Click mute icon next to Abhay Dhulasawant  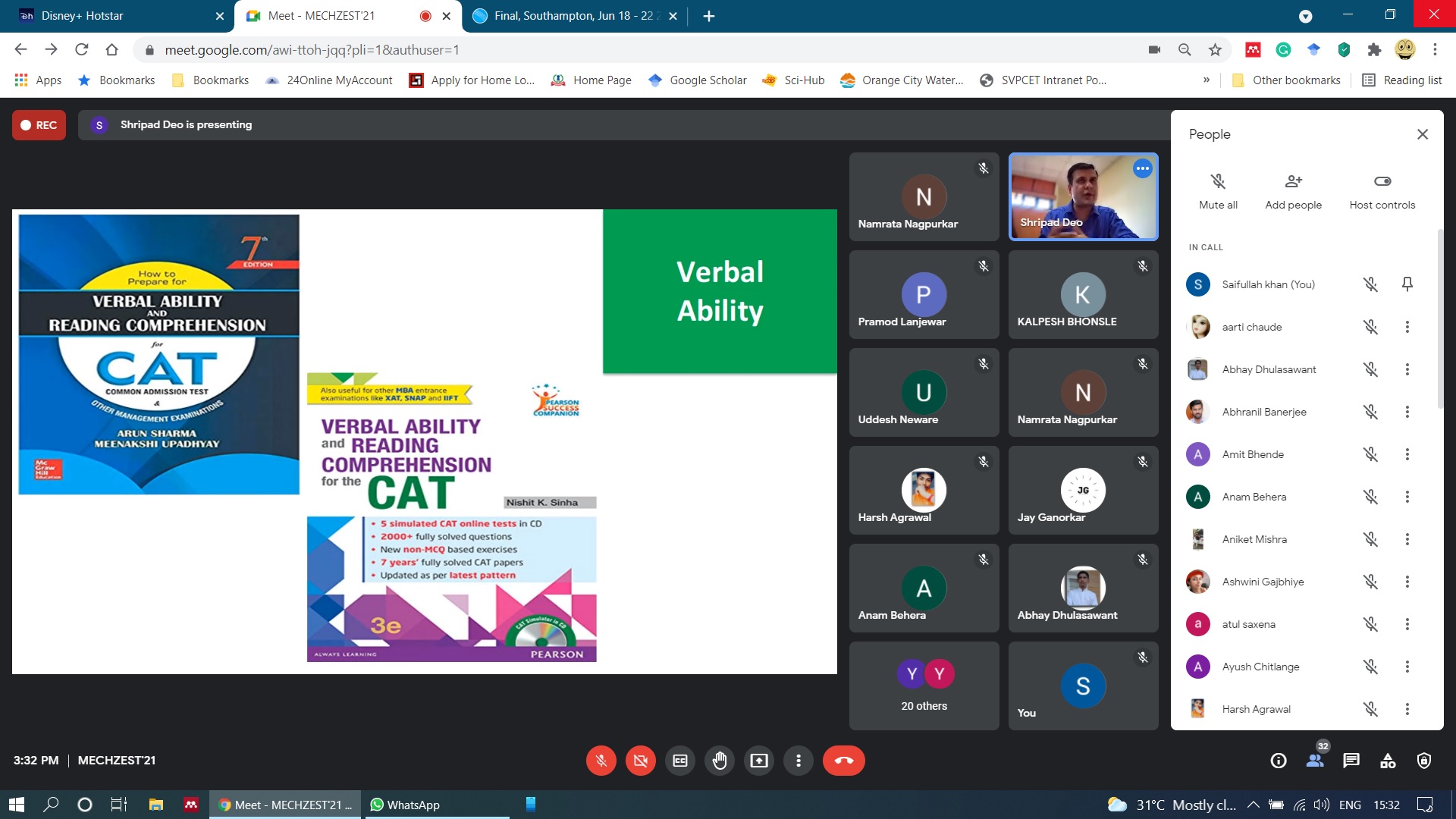(1370, 369)
